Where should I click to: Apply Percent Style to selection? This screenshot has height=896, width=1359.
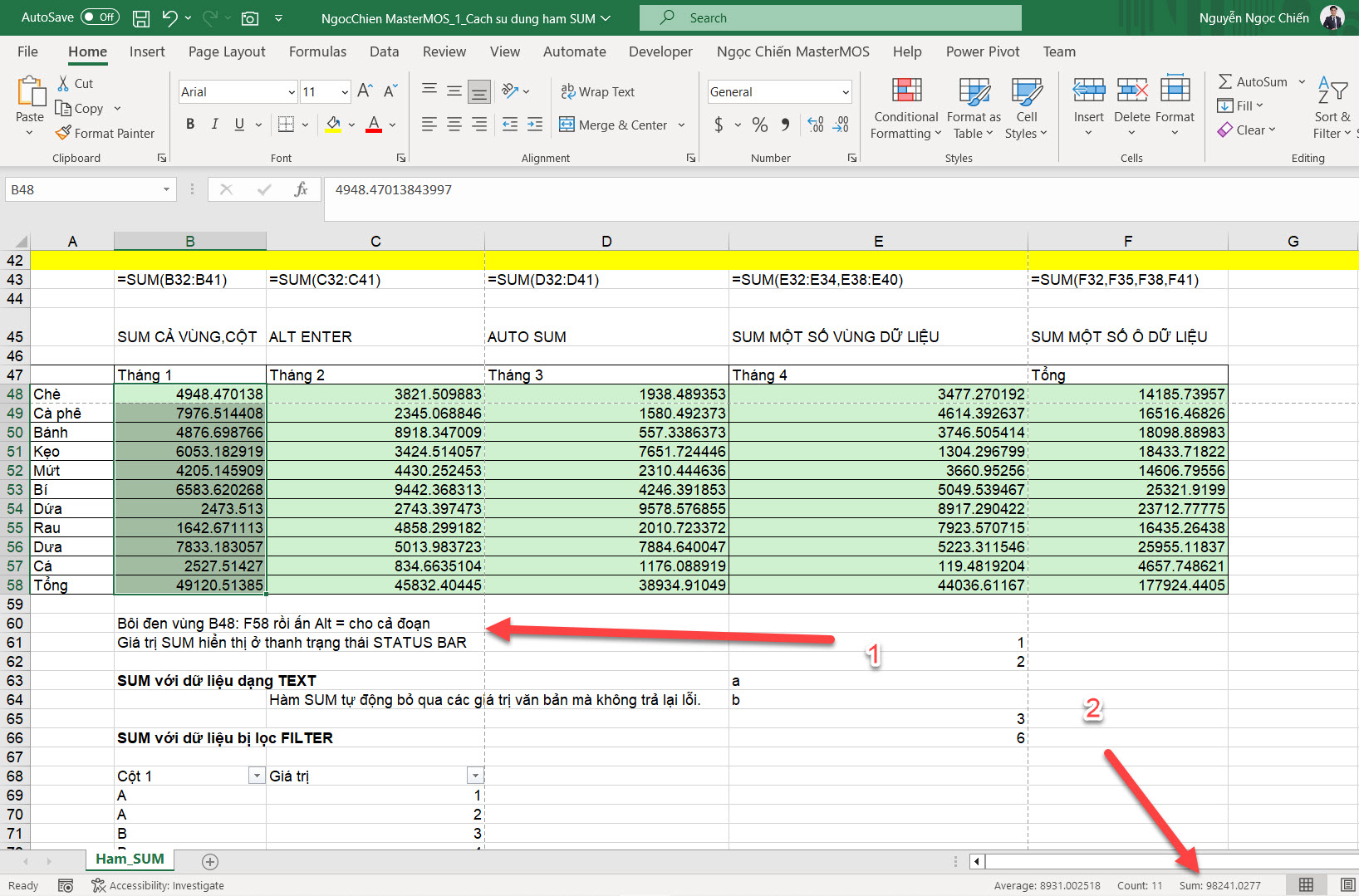pos(758,124)
